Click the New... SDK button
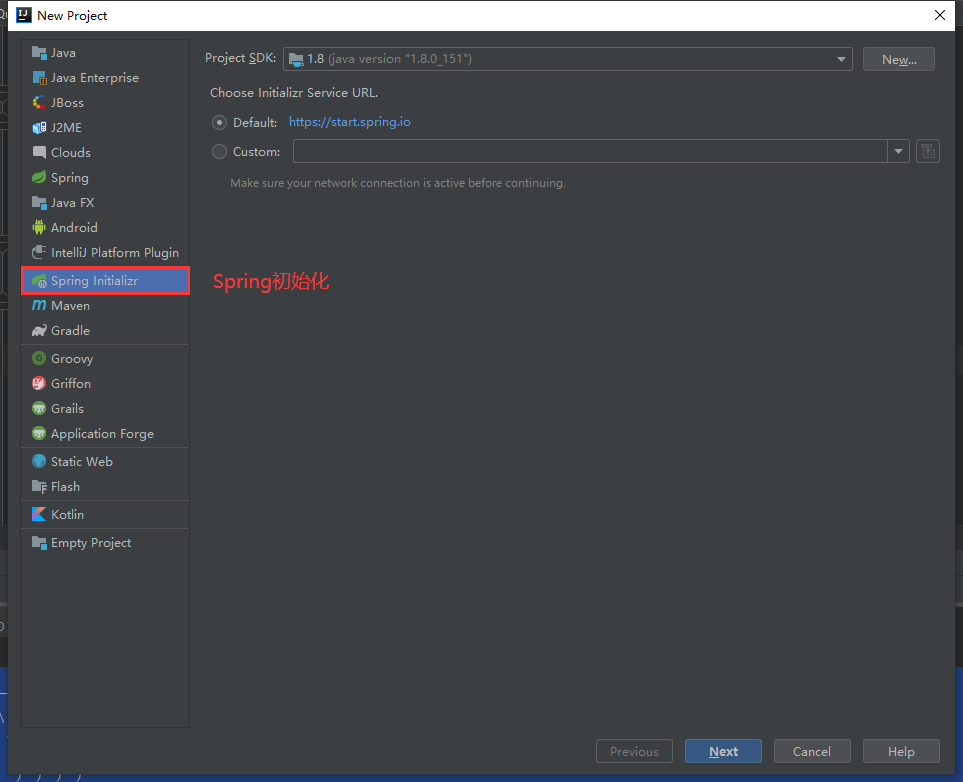This screenshot has height=782, width=963. (x=899, y=60)
